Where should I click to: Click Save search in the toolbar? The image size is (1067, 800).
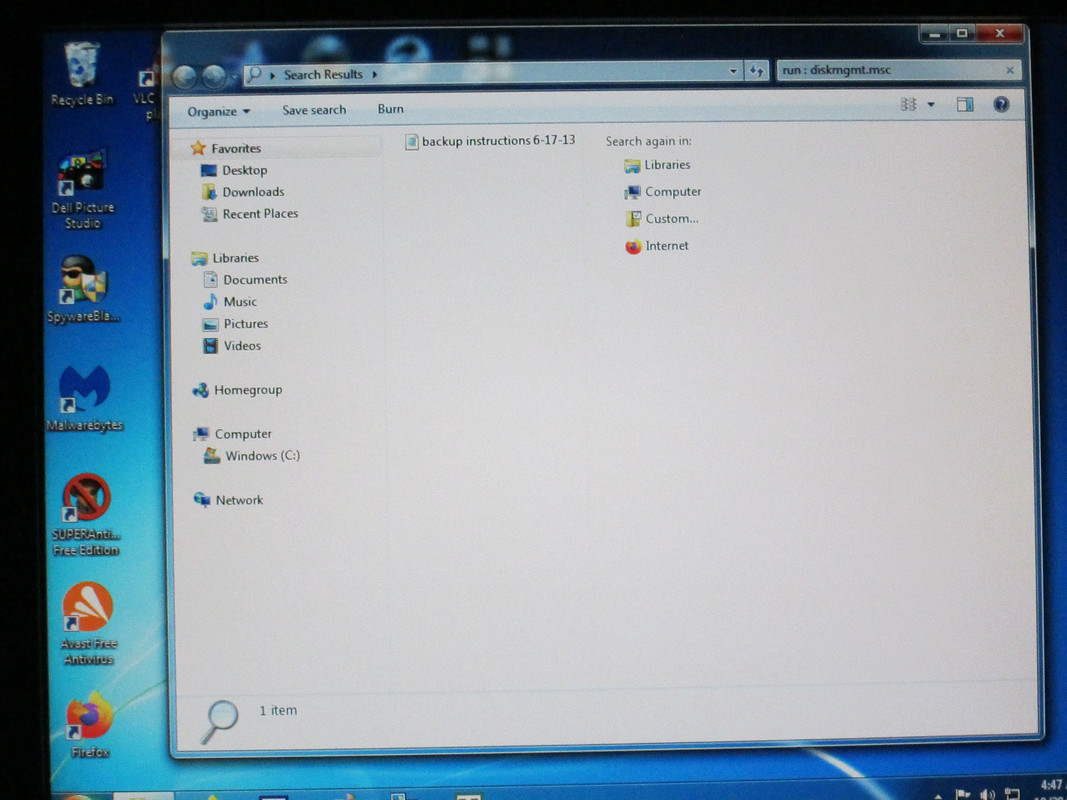tap(314, 110)
